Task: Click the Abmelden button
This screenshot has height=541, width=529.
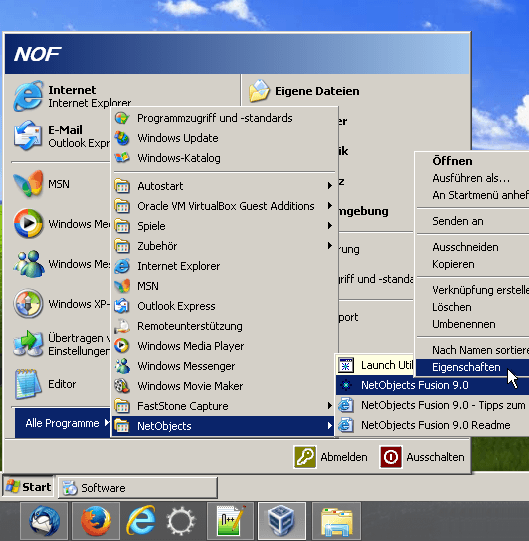Action: [330, 457]
